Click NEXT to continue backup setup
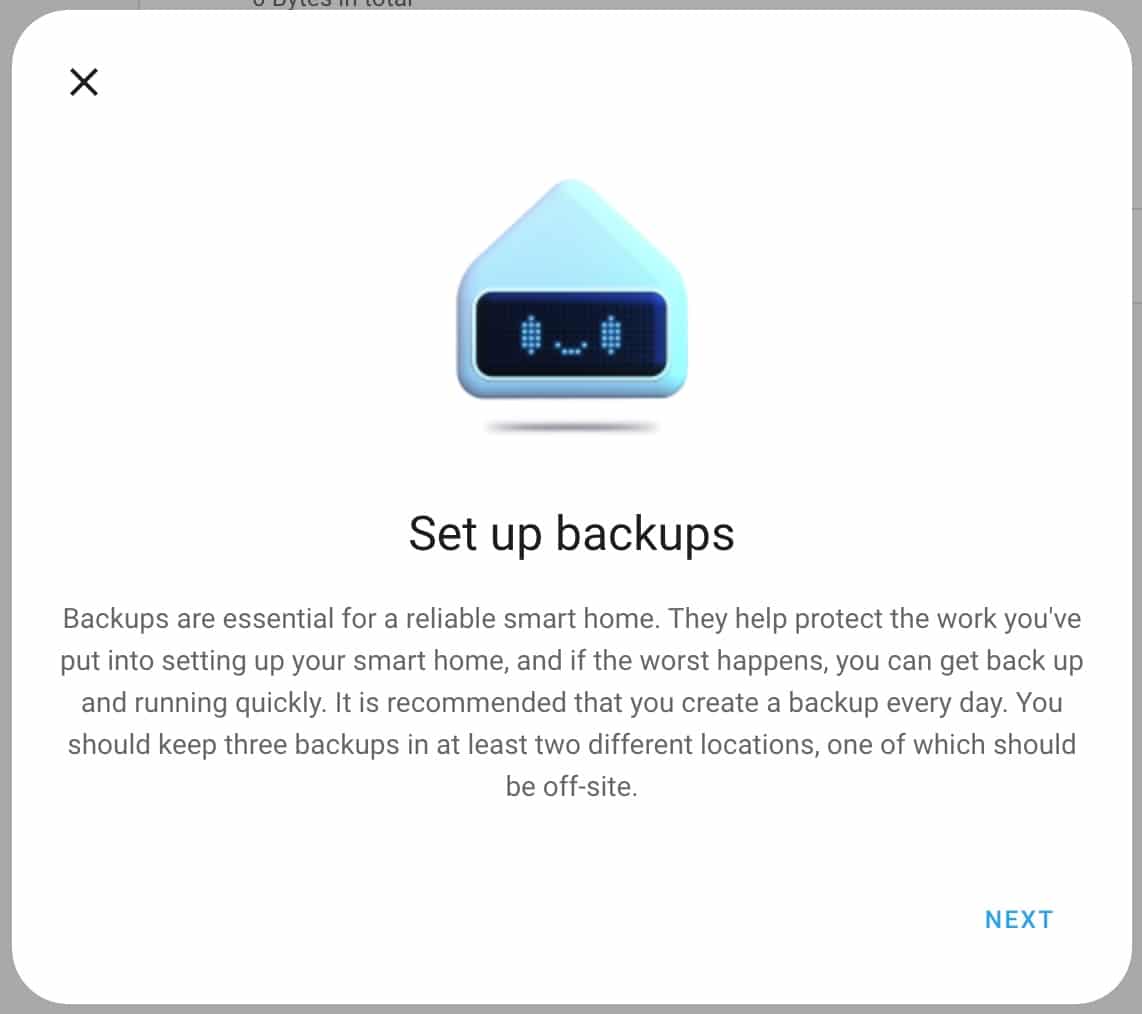Screen dimensions: 1142x1014 [x=1019, y=920]
